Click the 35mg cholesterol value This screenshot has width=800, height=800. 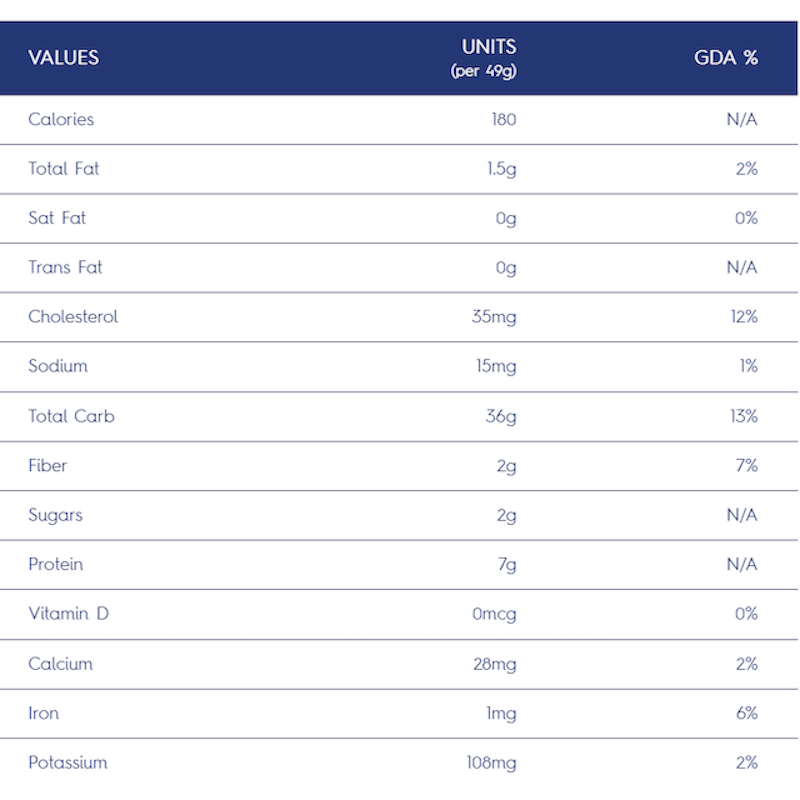[494, 317]
